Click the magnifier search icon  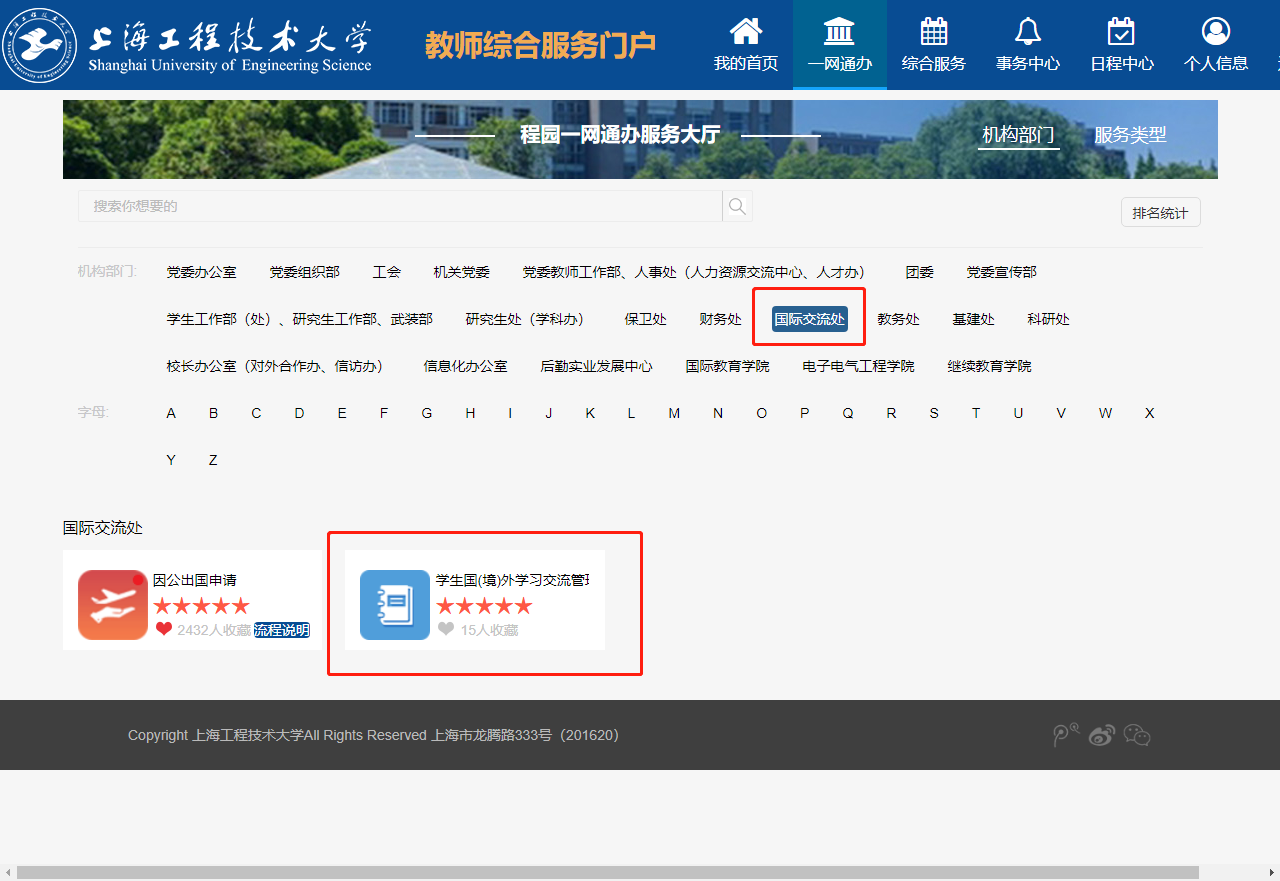737,206
